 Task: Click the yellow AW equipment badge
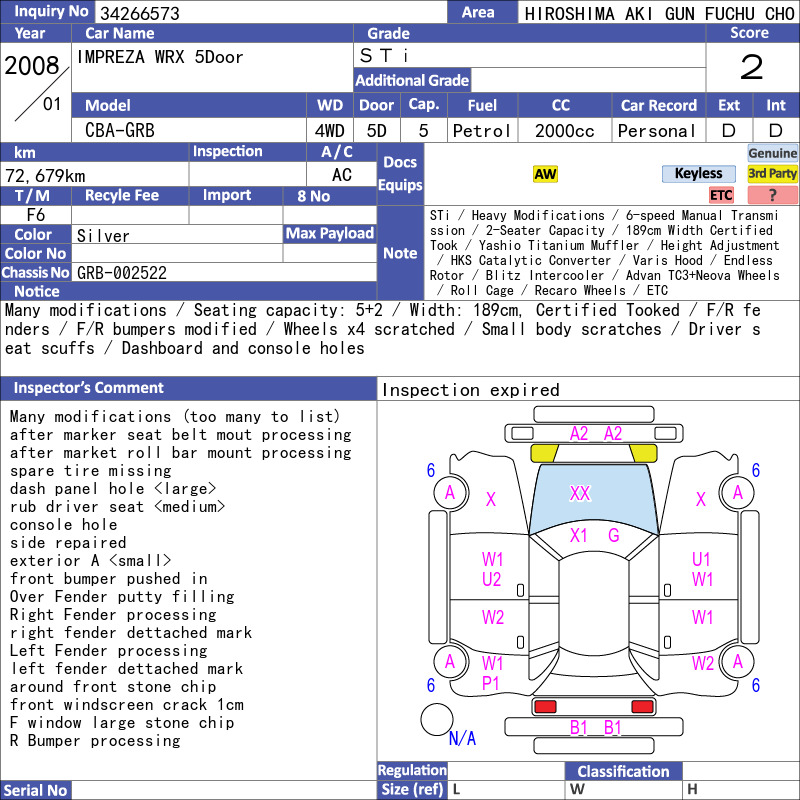[x=545, y=174]
